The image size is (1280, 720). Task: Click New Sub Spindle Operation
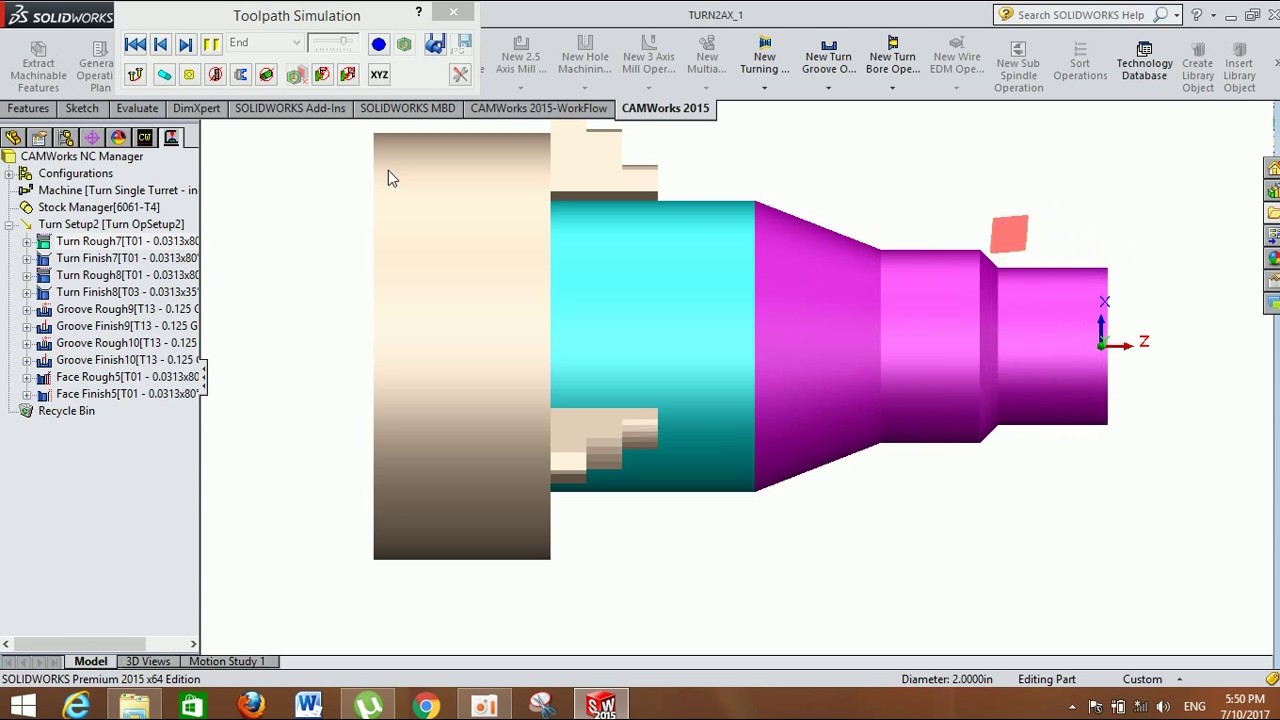(x=1018, y=67)
